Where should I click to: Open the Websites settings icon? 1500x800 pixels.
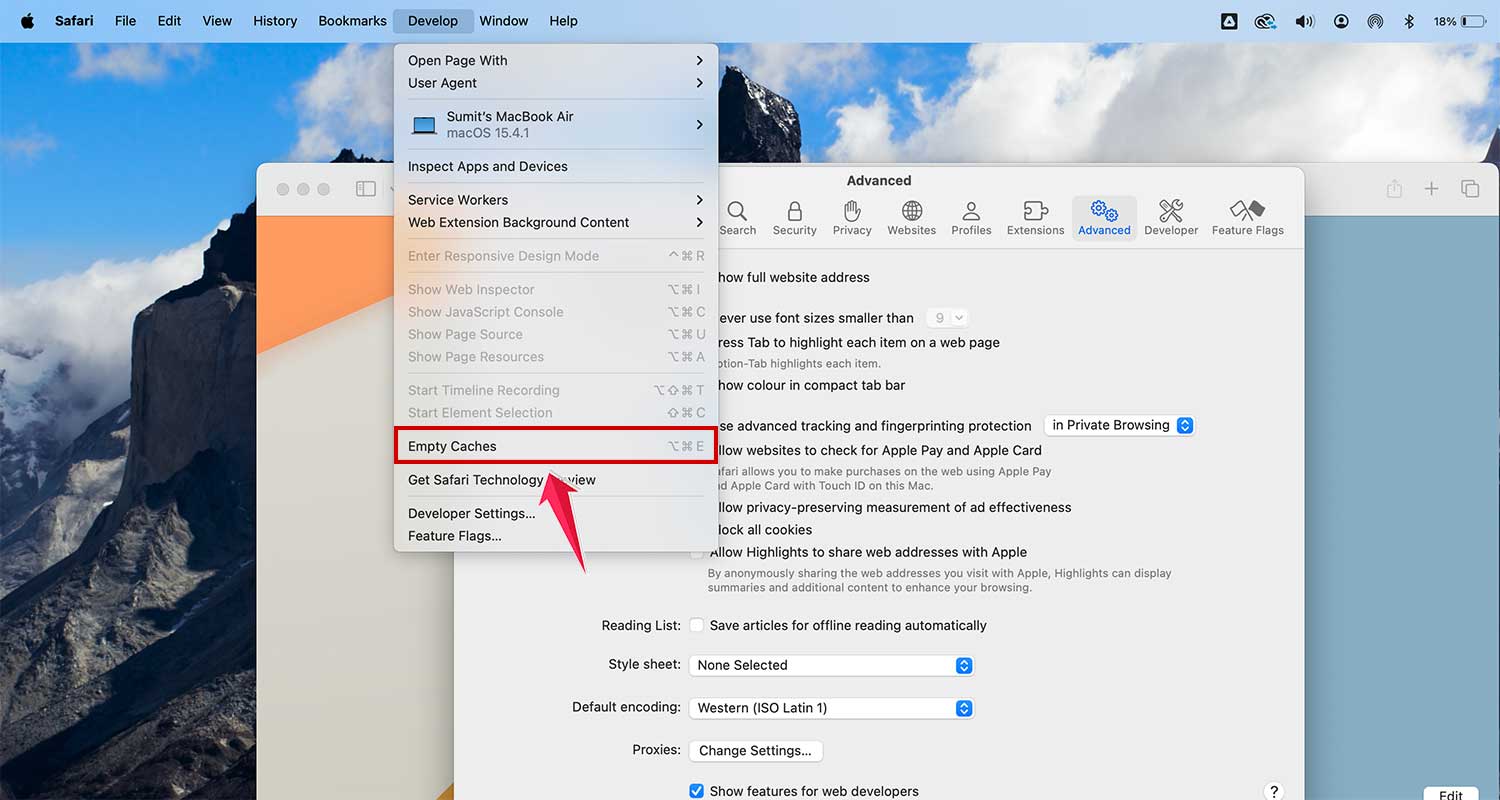coord(911,218)
